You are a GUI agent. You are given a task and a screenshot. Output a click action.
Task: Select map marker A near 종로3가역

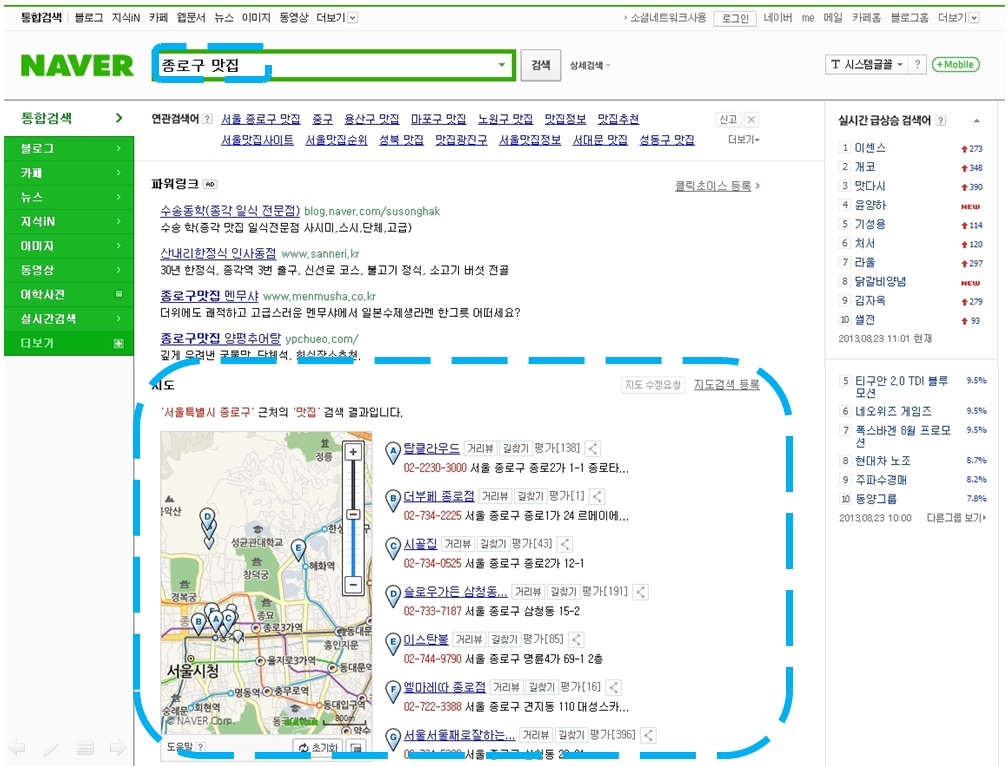[x=216, y=618]
